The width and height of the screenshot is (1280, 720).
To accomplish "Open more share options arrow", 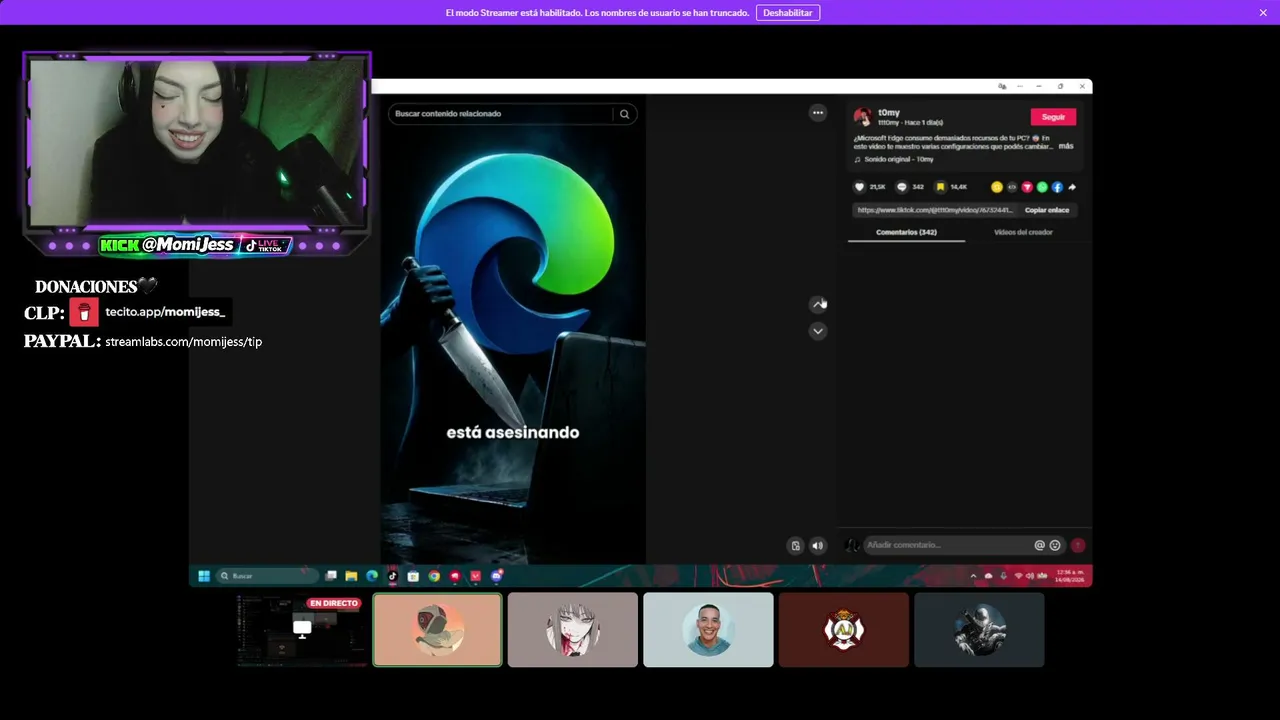I will [x=1072, y=187].
